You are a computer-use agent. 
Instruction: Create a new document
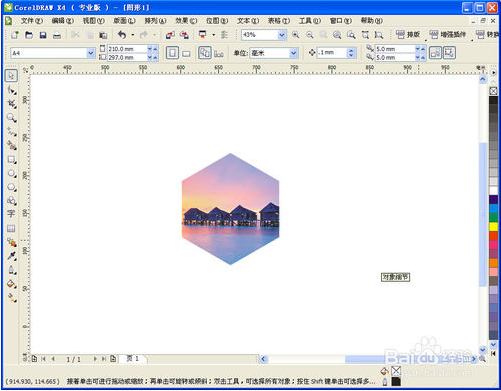[15, 35]
